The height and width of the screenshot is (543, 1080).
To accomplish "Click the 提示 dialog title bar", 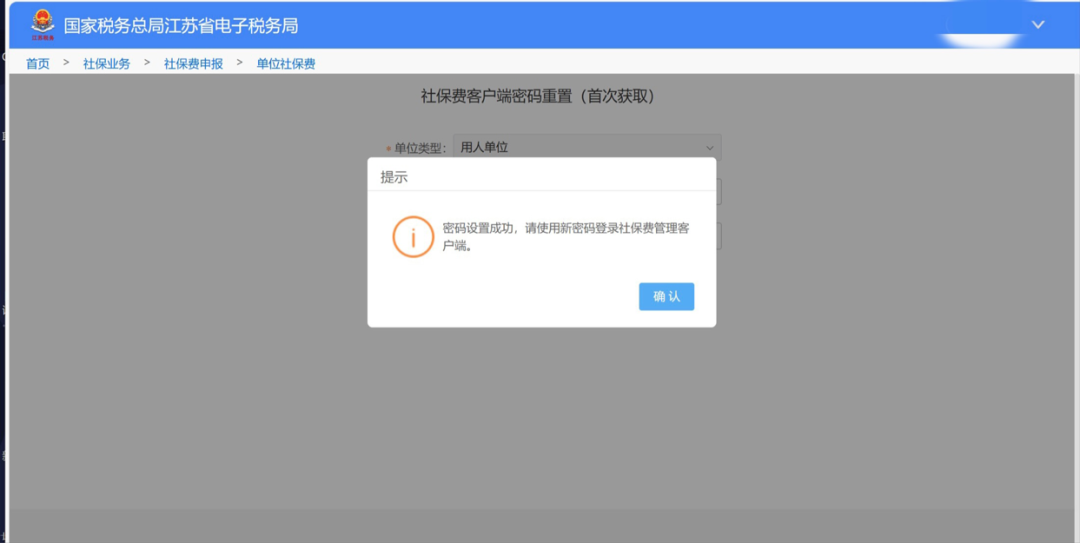I will pos(541,176).
